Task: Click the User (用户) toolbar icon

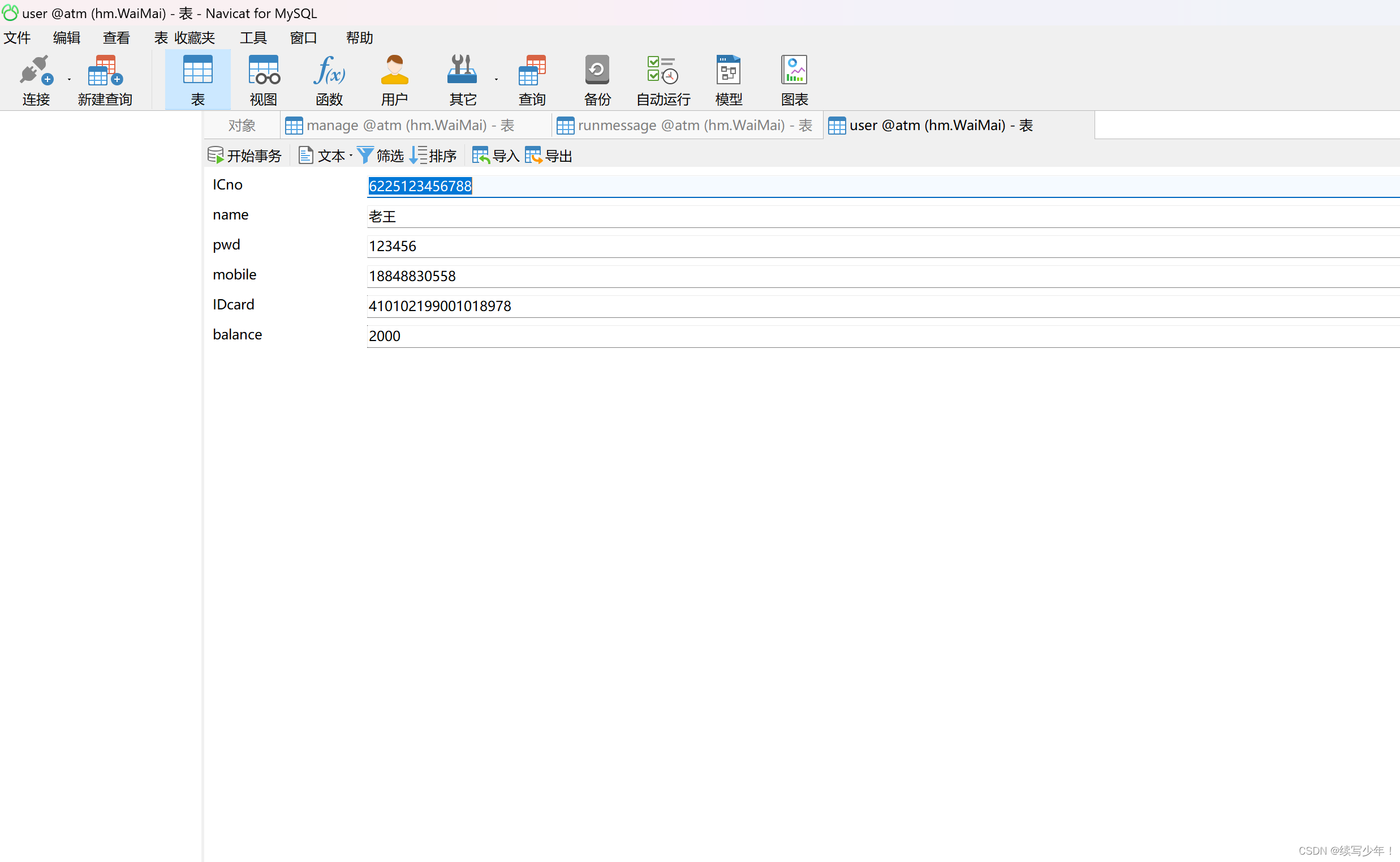Action: (x=394, y=79)
